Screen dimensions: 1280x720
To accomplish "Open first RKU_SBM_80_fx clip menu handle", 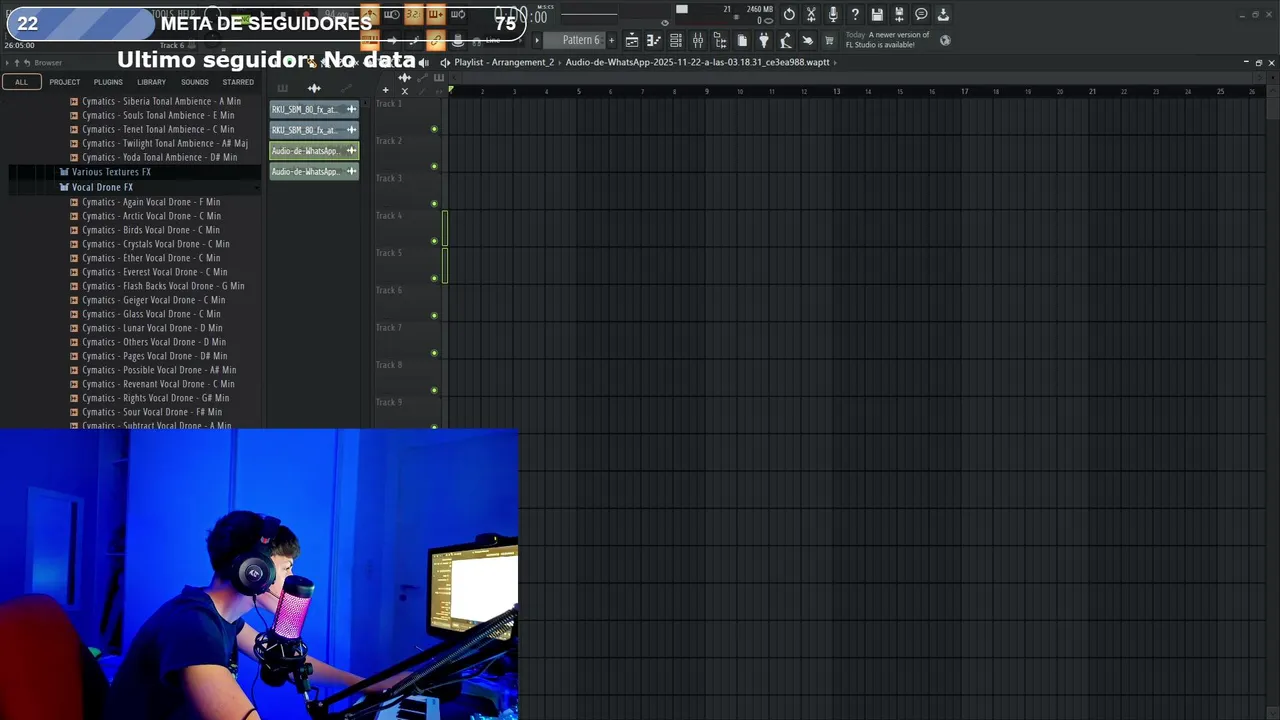I will [351, 109].
